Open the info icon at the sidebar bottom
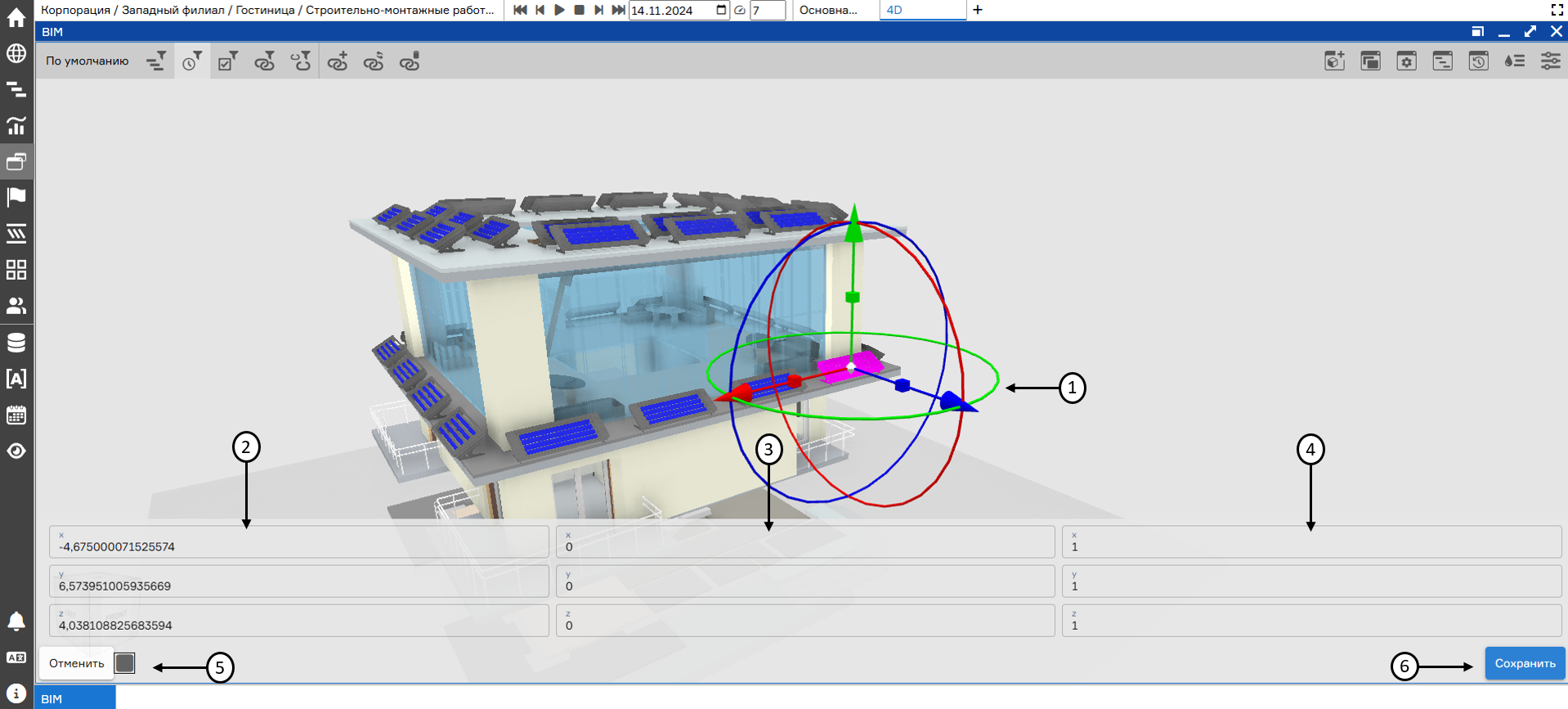The width and height of the screenshot is (1568, 709). (x=16, y=693)
